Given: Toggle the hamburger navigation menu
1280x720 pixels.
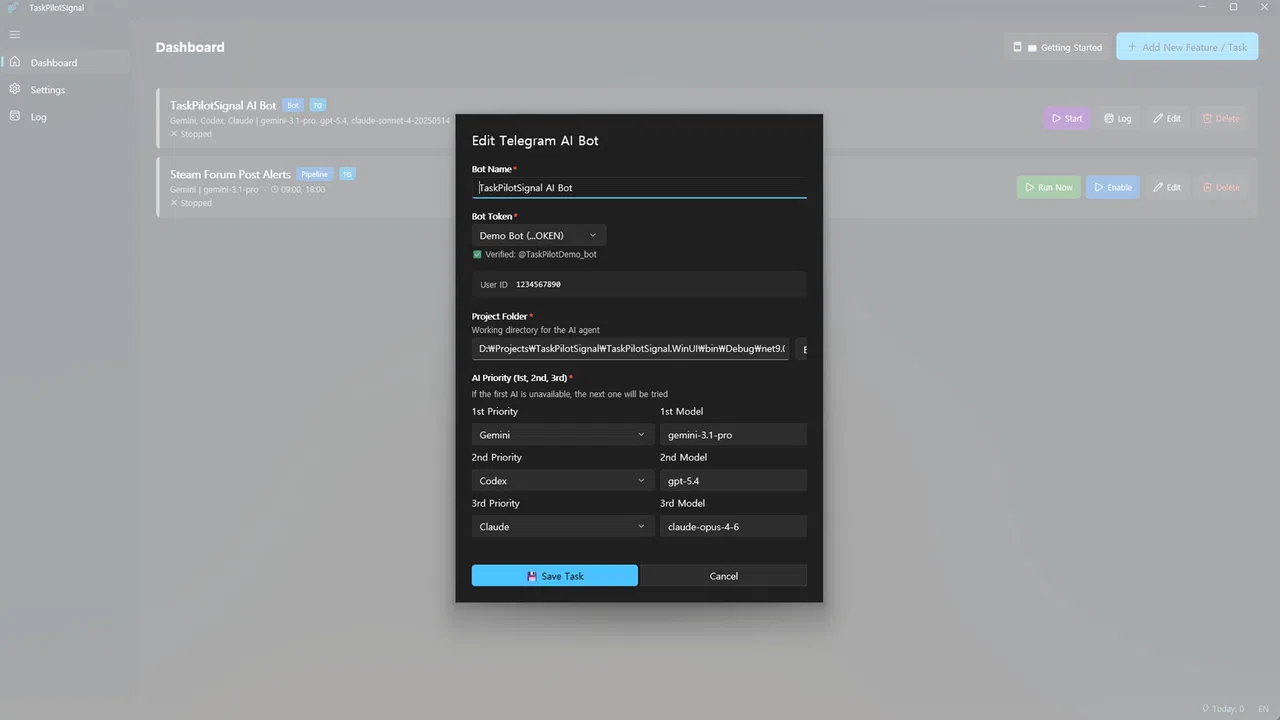Looking at the screenshot, I should pyautogui.click(x=14, y=34).
